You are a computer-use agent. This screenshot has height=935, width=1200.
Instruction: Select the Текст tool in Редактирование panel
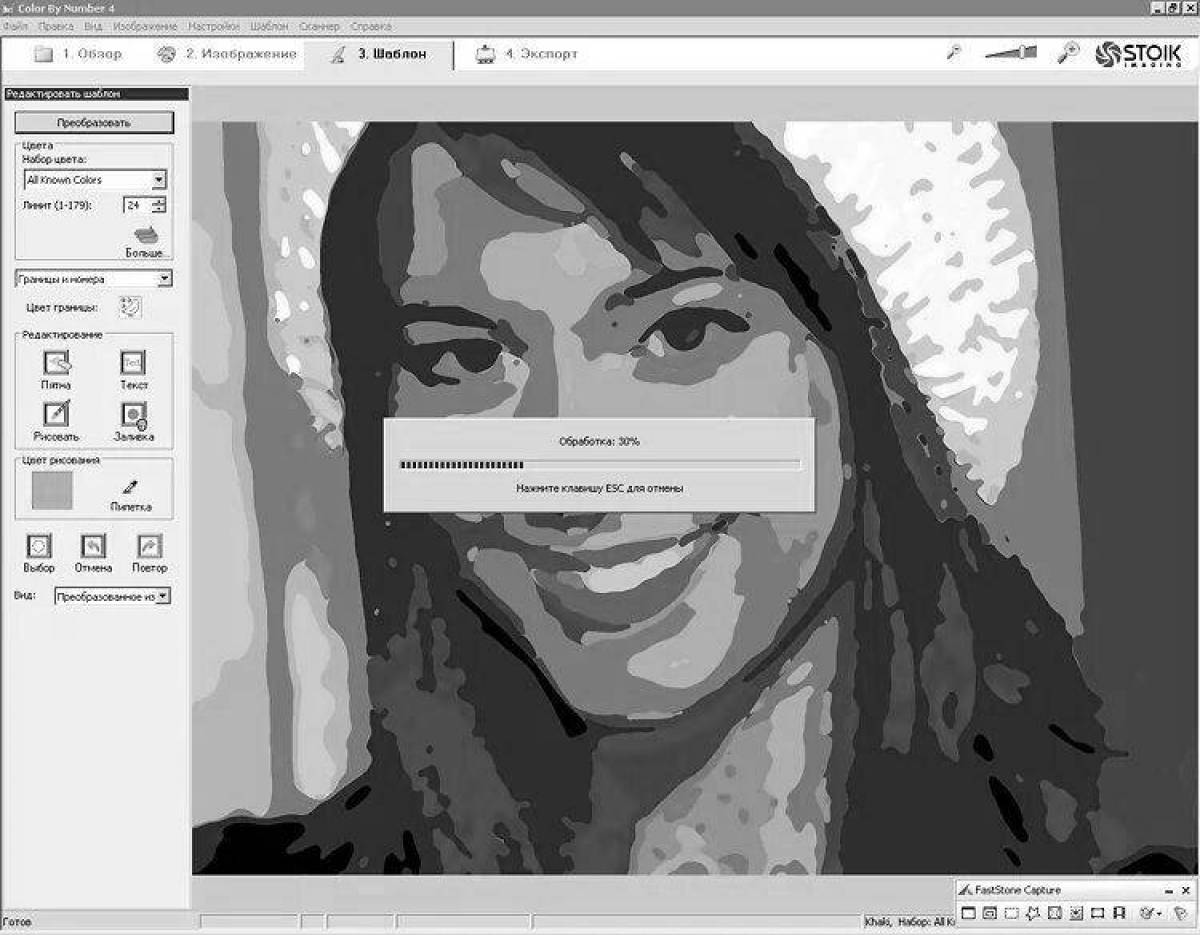(133, 362)
